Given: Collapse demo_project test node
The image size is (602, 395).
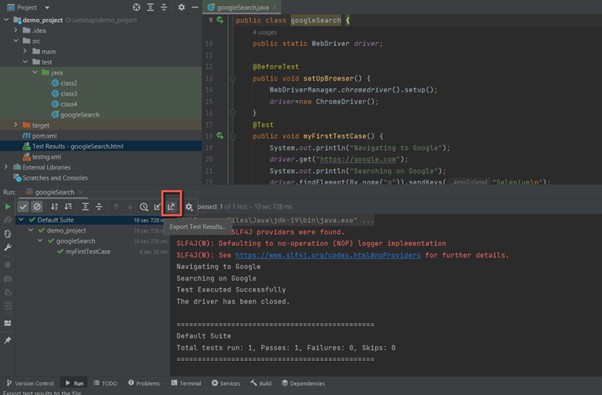Looking at the screenshot, I should point(31,230).
